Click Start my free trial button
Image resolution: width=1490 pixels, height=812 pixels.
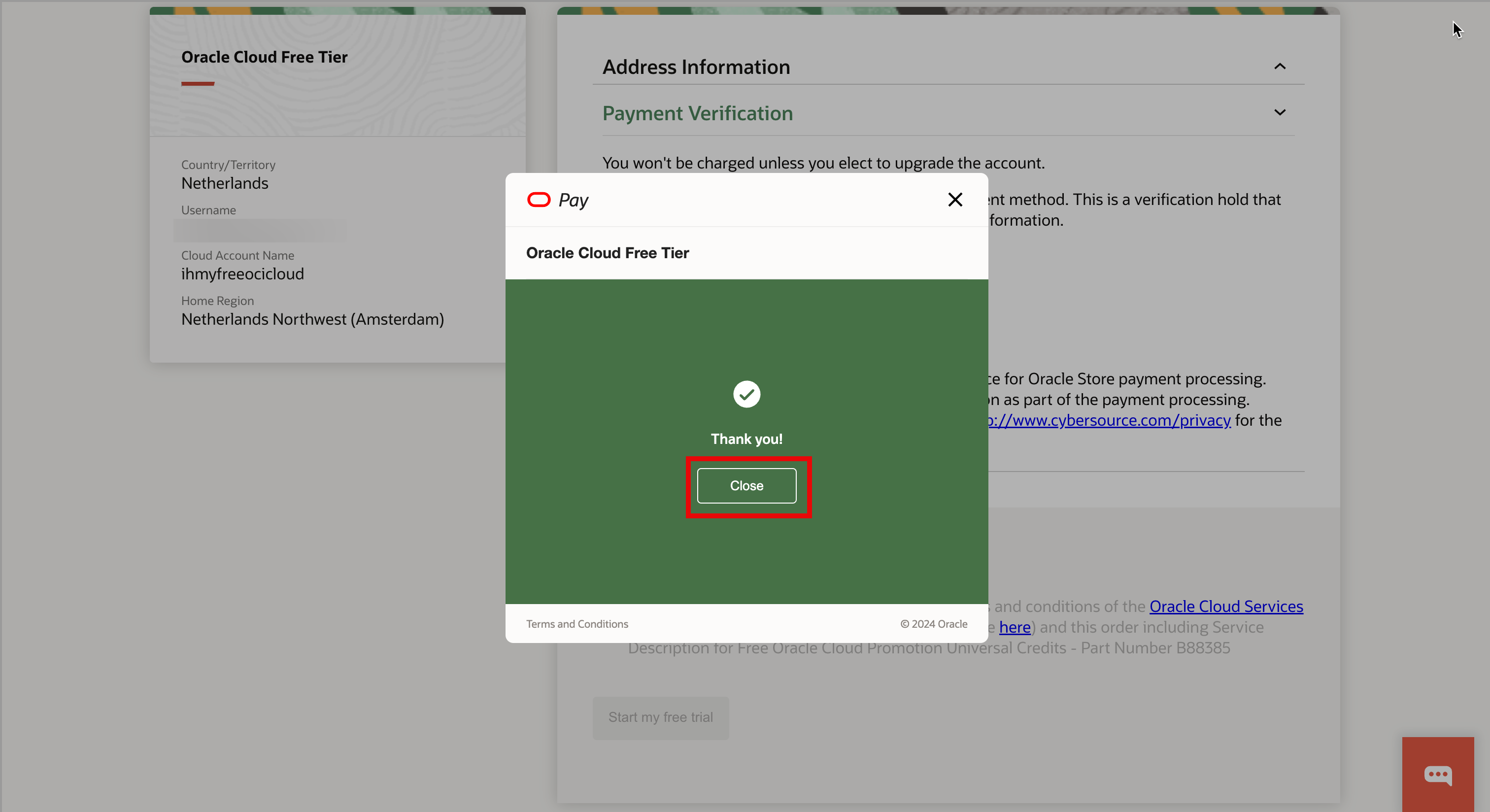pyautogui.click(x=661, y=717)
